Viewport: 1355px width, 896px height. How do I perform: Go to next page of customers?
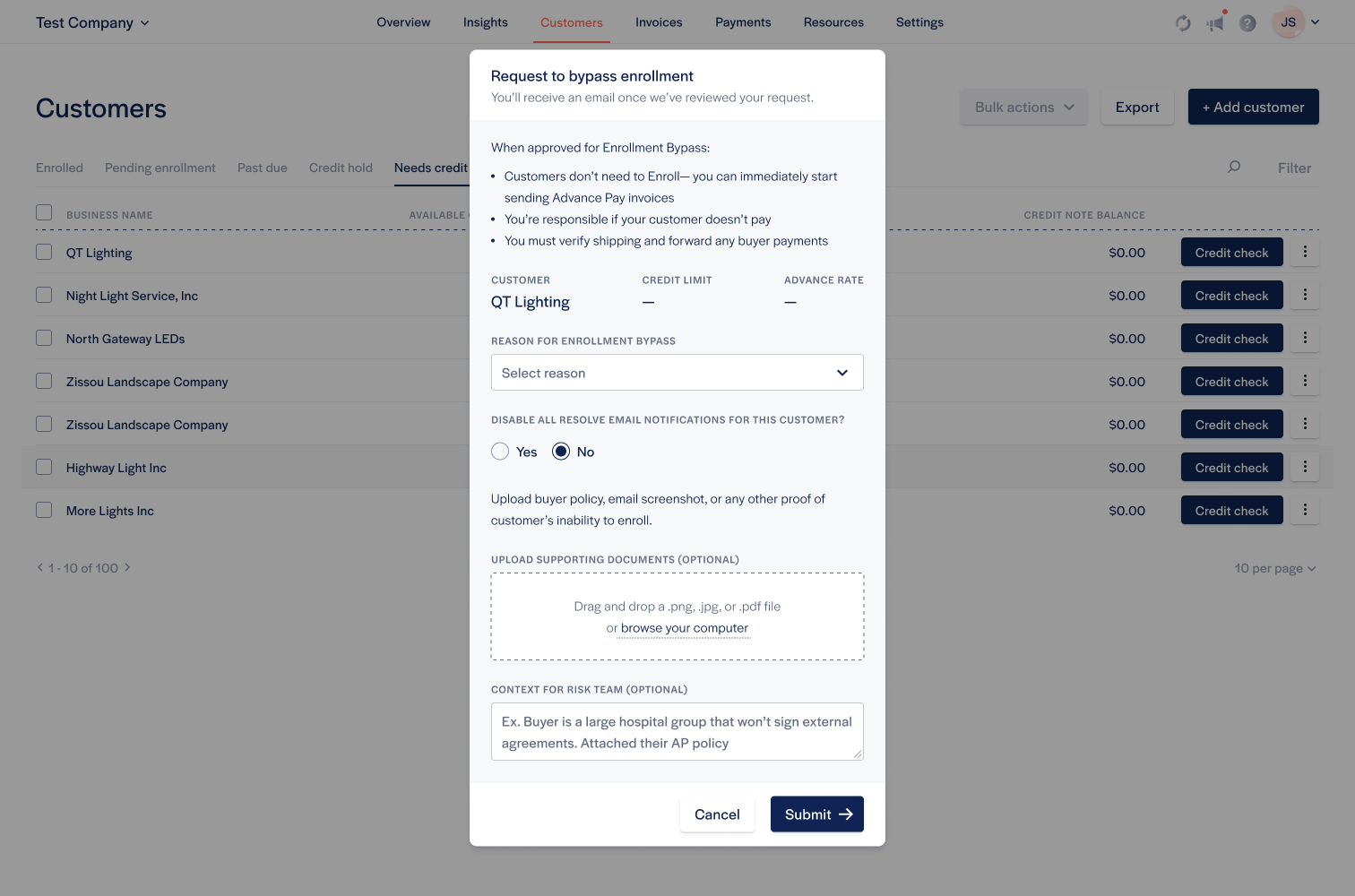127,567
